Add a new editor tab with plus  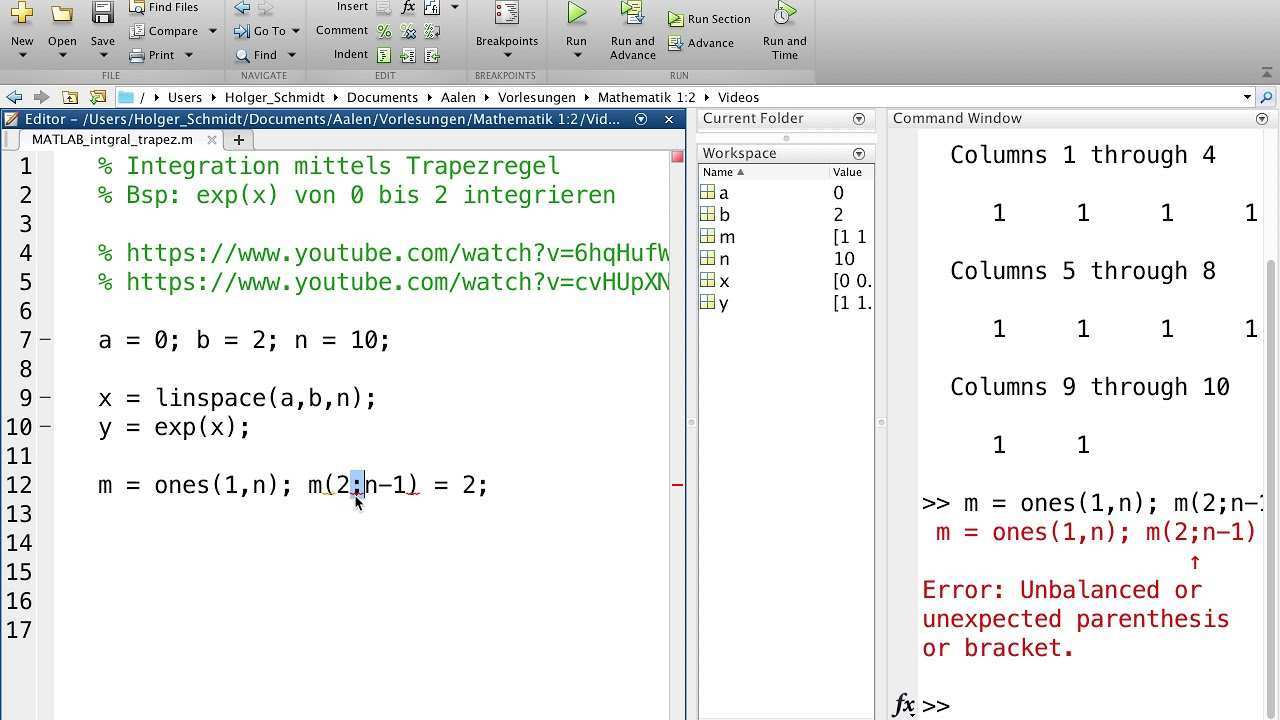(238, 140)
